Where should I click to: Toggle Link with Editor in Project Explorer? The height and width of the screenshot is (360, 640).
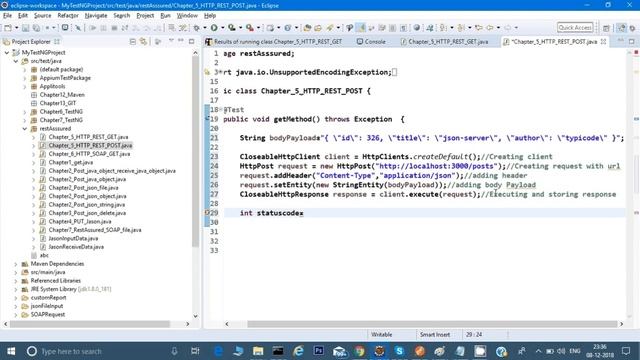coord(143,42)
